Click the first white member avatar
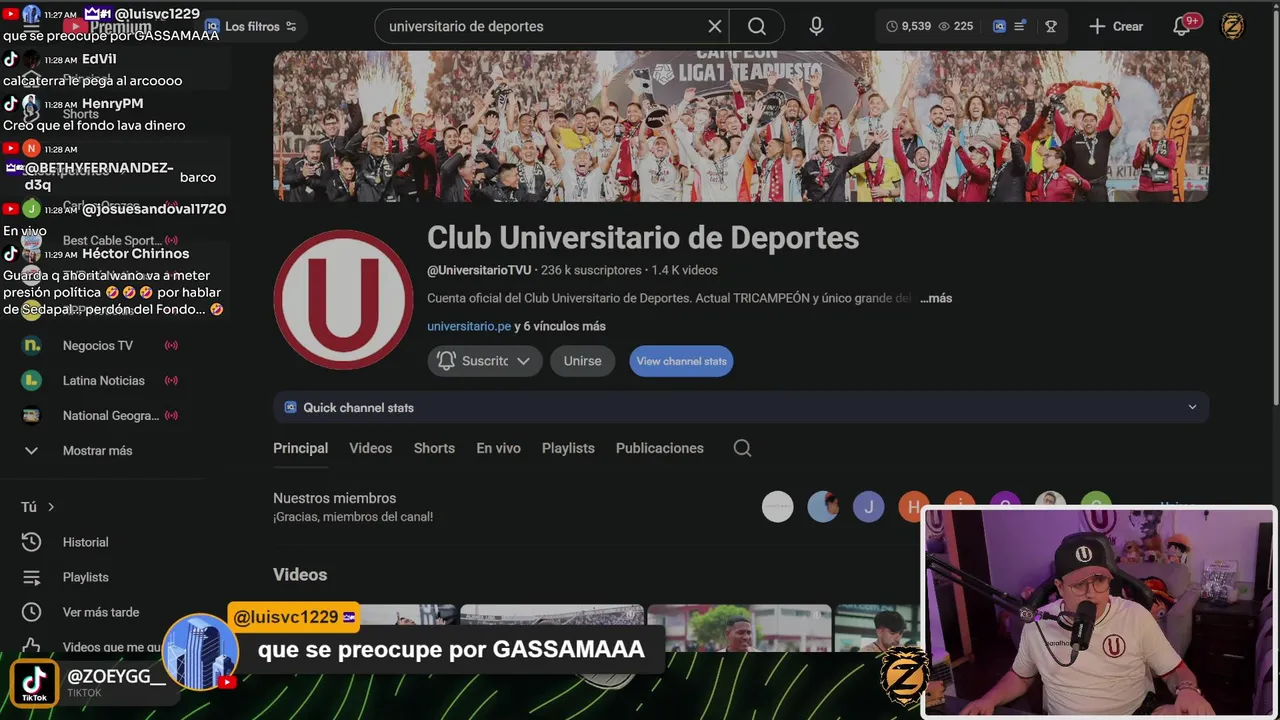 pyautogui.click(x=777, y=507)
